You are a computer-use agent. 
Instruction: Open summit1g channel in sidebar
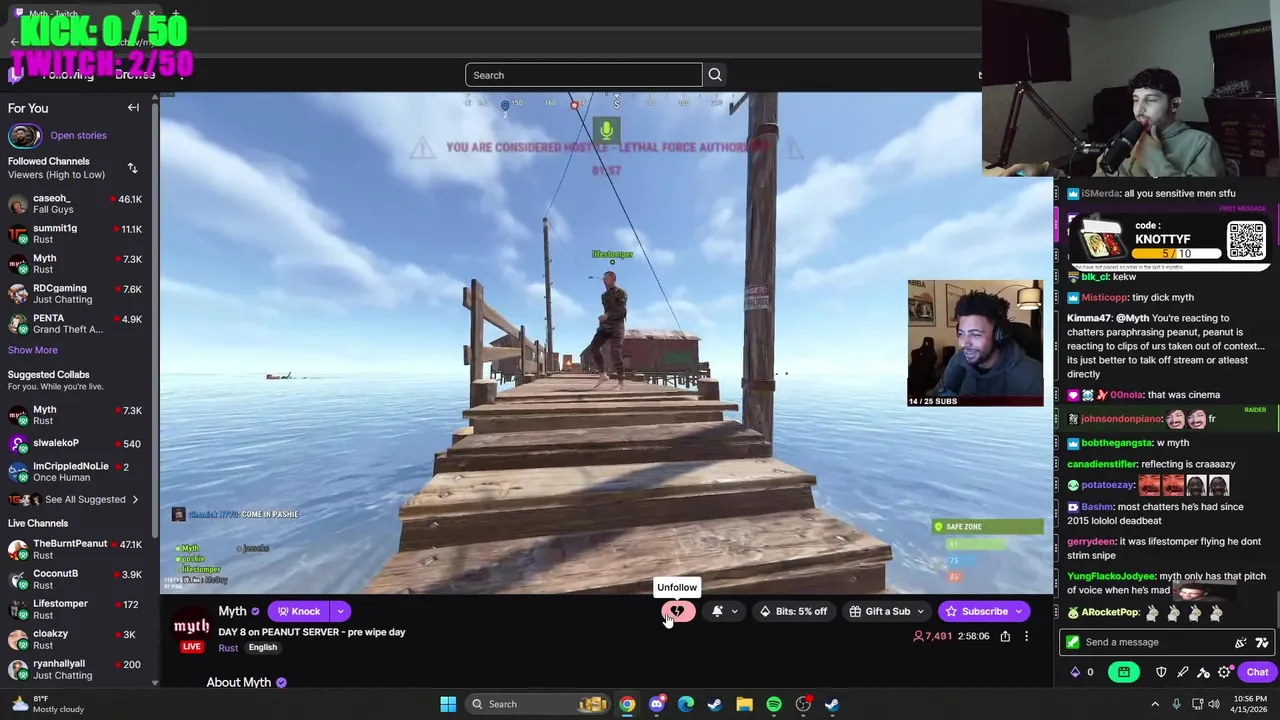point(78,234)
